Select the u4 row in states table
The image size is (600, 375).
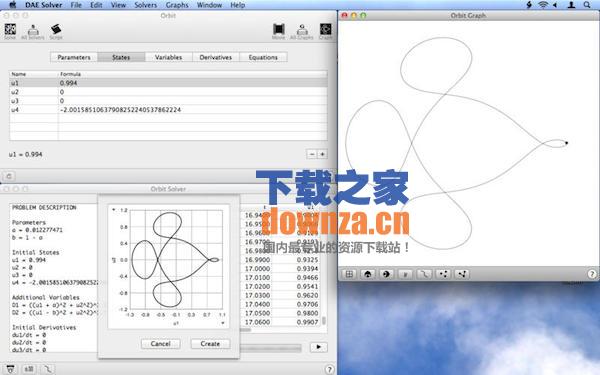coord(168,110)
